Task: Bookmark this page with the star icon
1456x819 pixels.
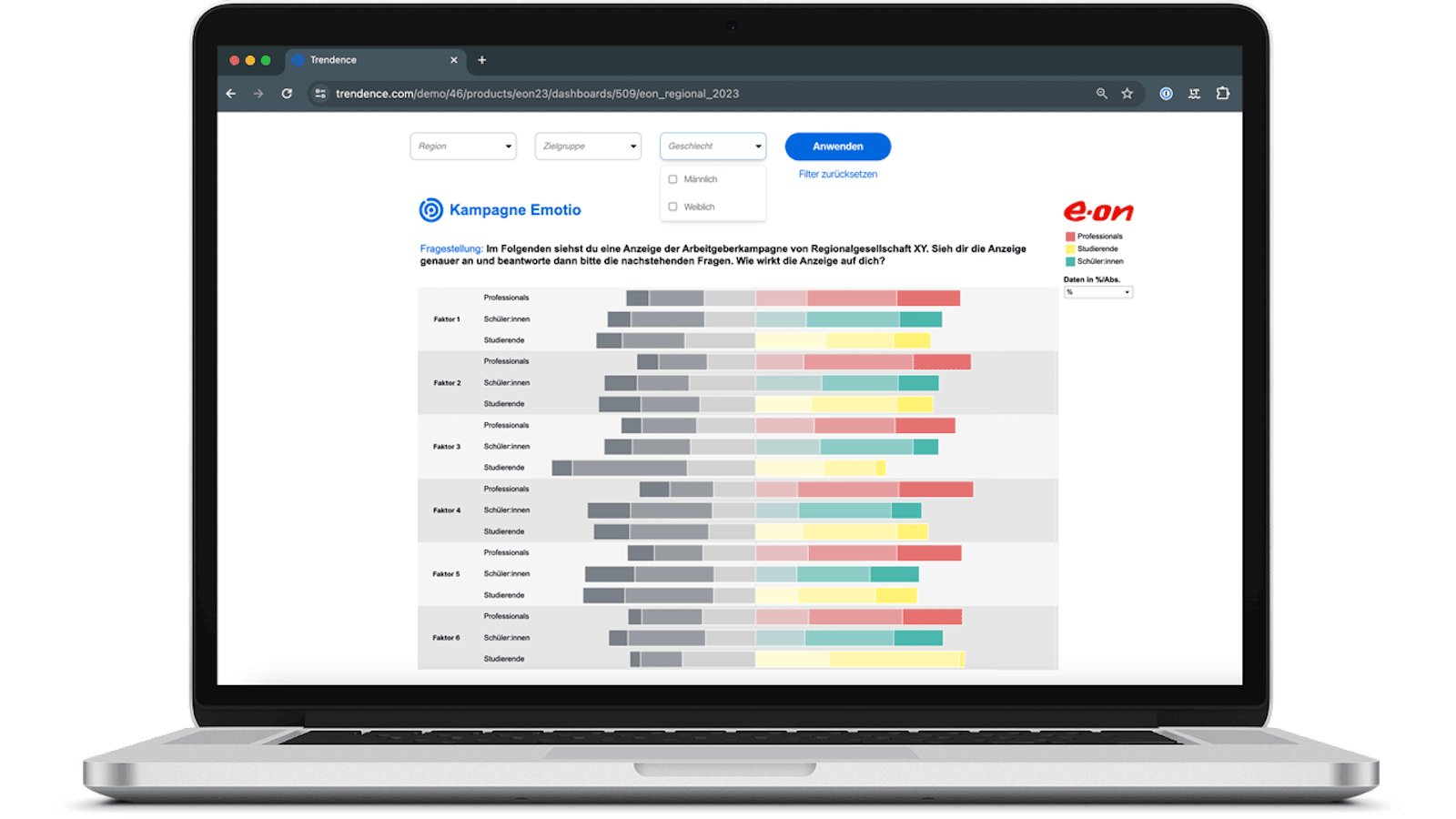Action: tap(1127, 94)
